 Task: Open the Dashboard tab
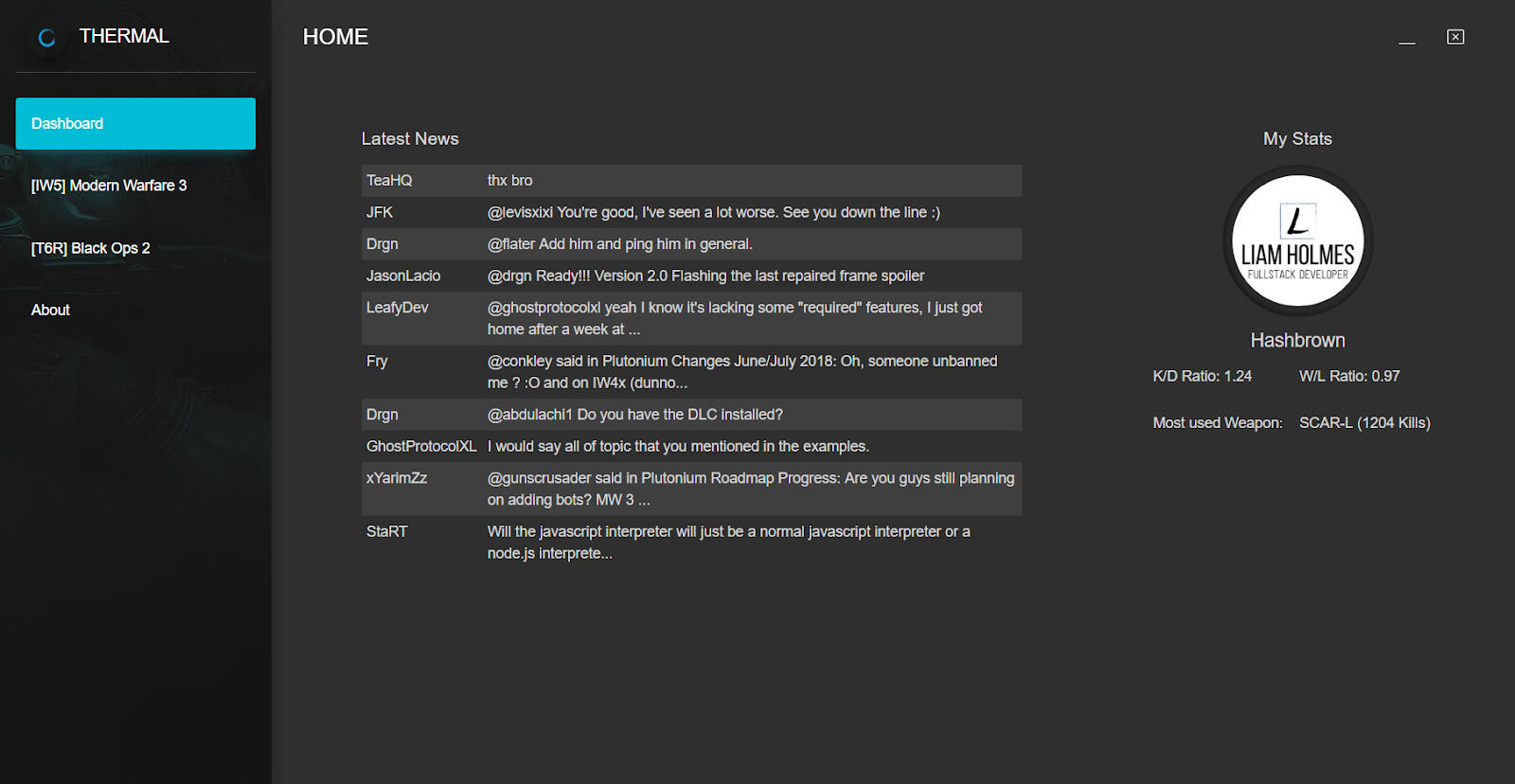click(x=135, y=124)
